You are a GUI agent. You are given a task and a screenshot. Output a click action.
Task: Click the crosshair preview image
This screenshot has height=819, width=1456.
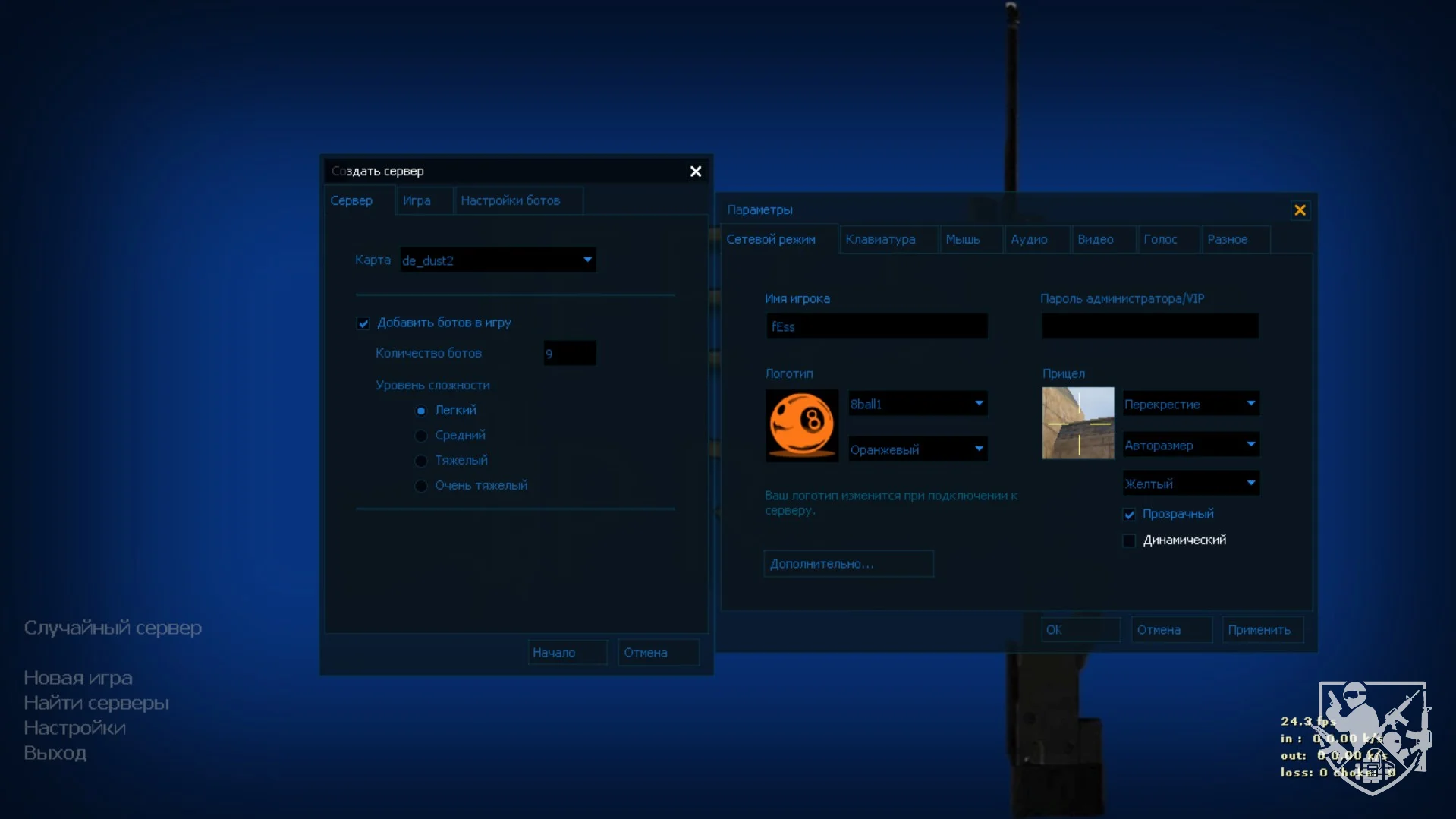(1077, 423)
